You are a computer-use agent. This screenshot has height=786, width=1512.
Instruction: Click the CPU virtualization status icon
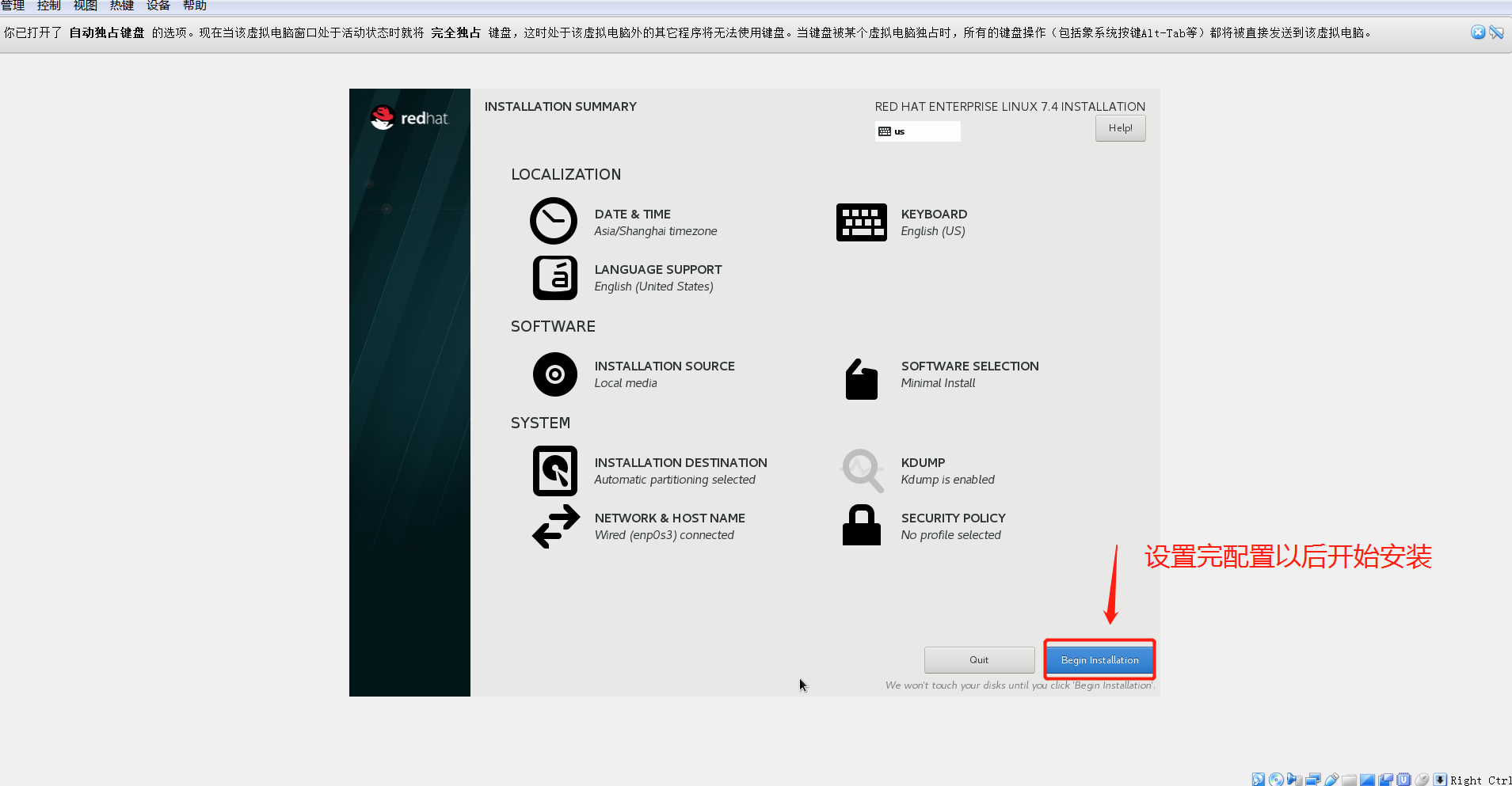coord(1403,780)
